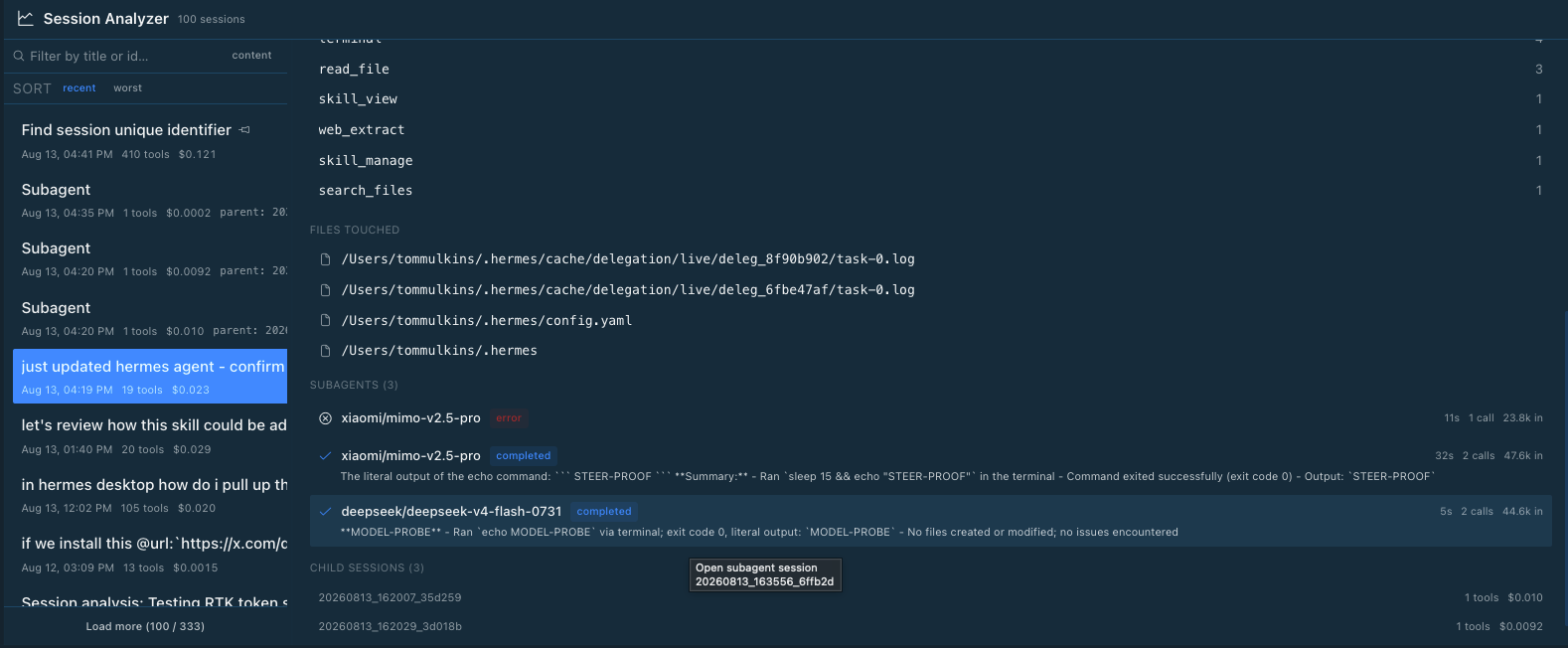Image resolution: width=1568 pixels, height=648 pixels.
Task: Click the error X icon for xiaomi subagent
Action: [325, 418]
